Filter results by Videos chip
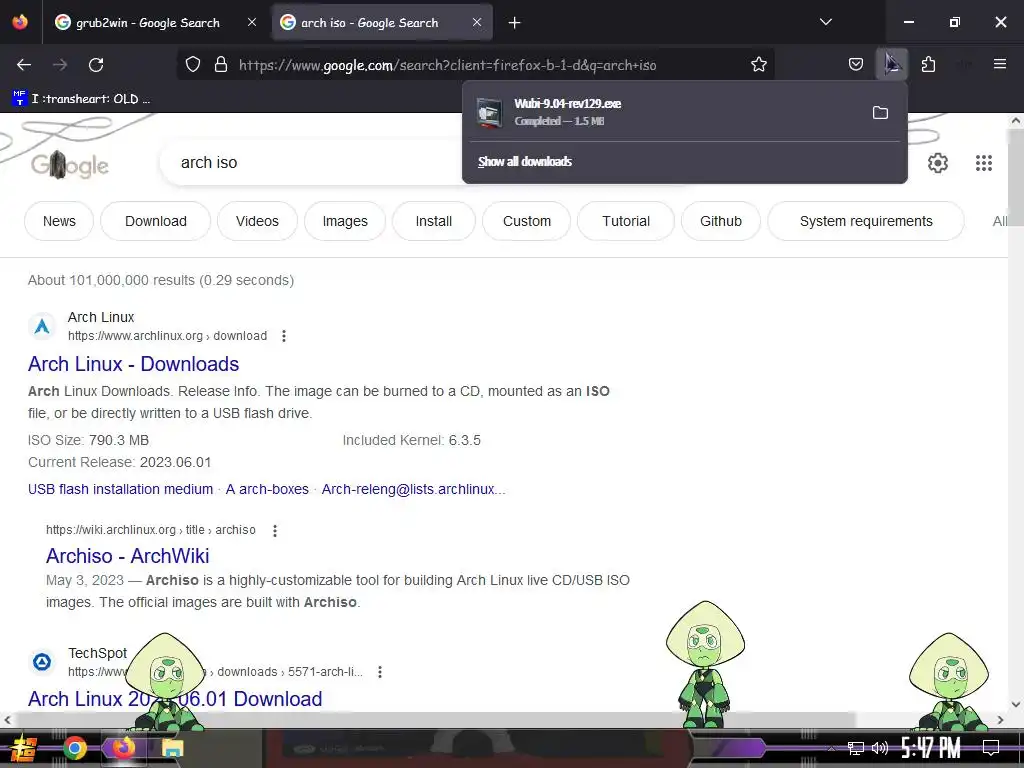 tap(257, 221)
